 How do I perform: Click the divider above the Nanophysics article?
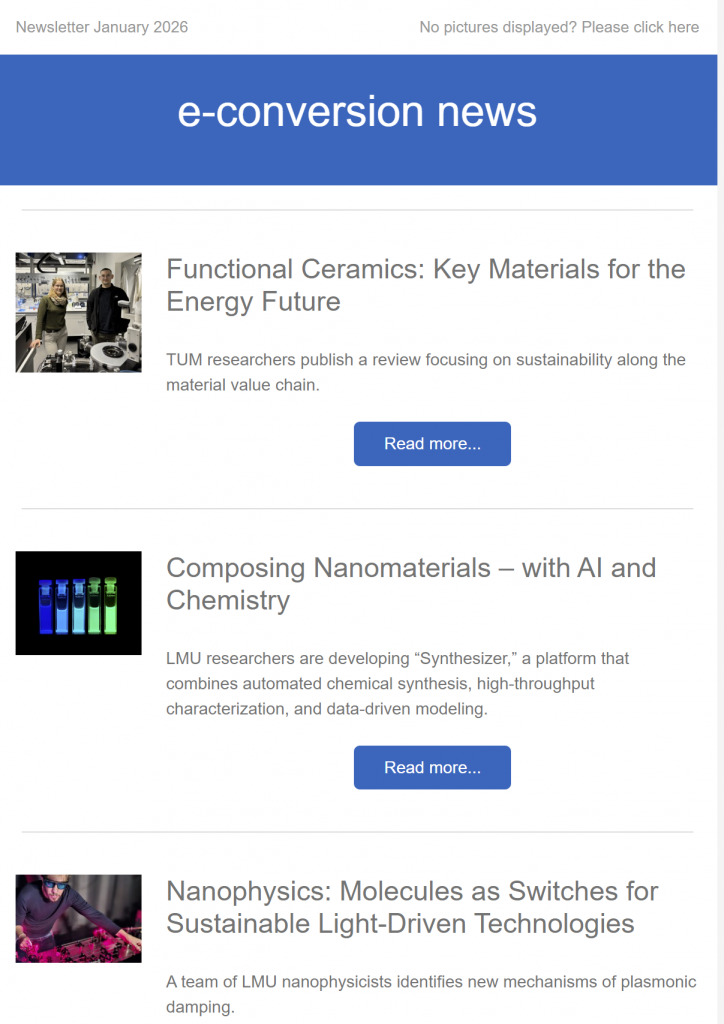[357, 832]
